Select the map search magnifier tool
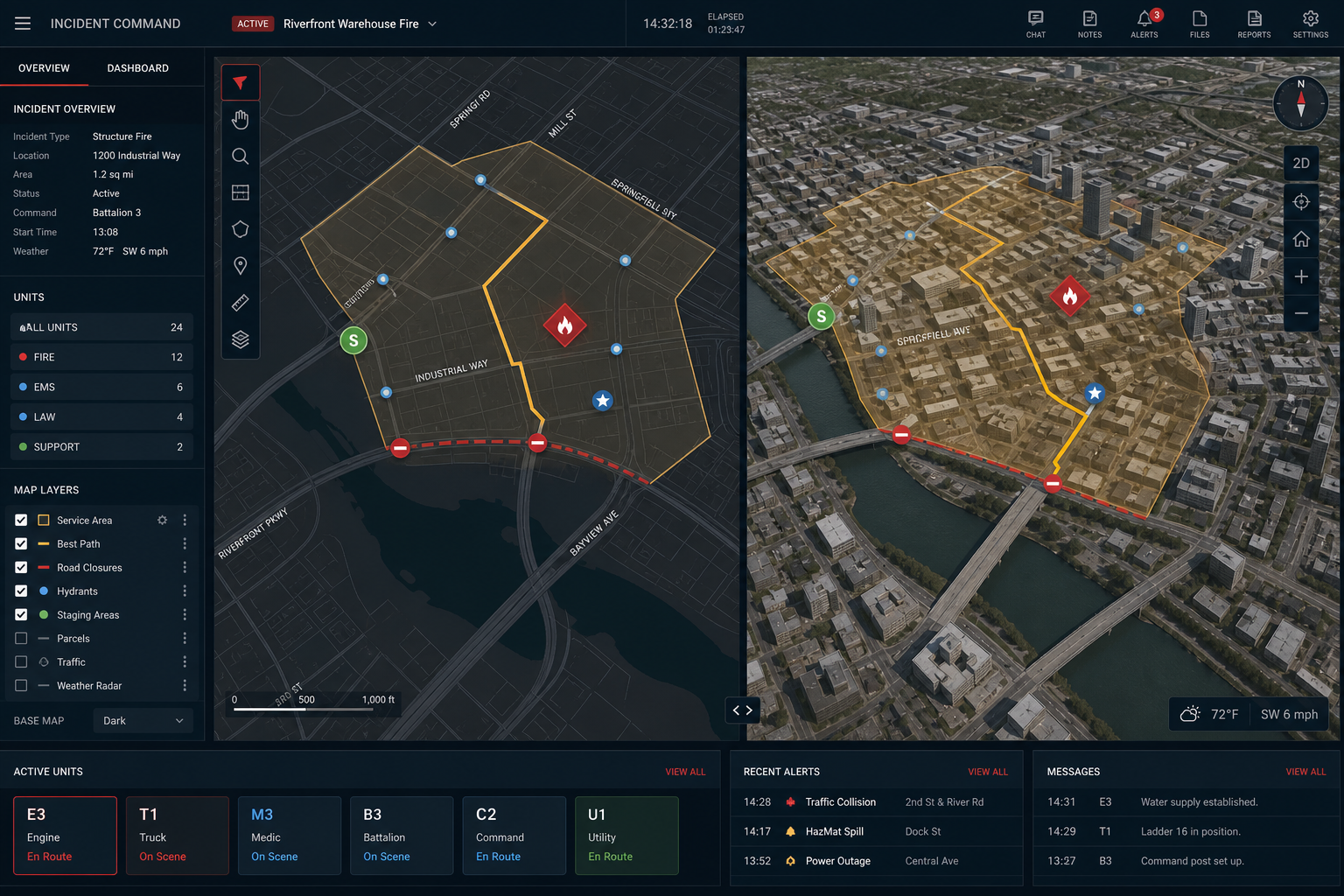 click(241, 157)
